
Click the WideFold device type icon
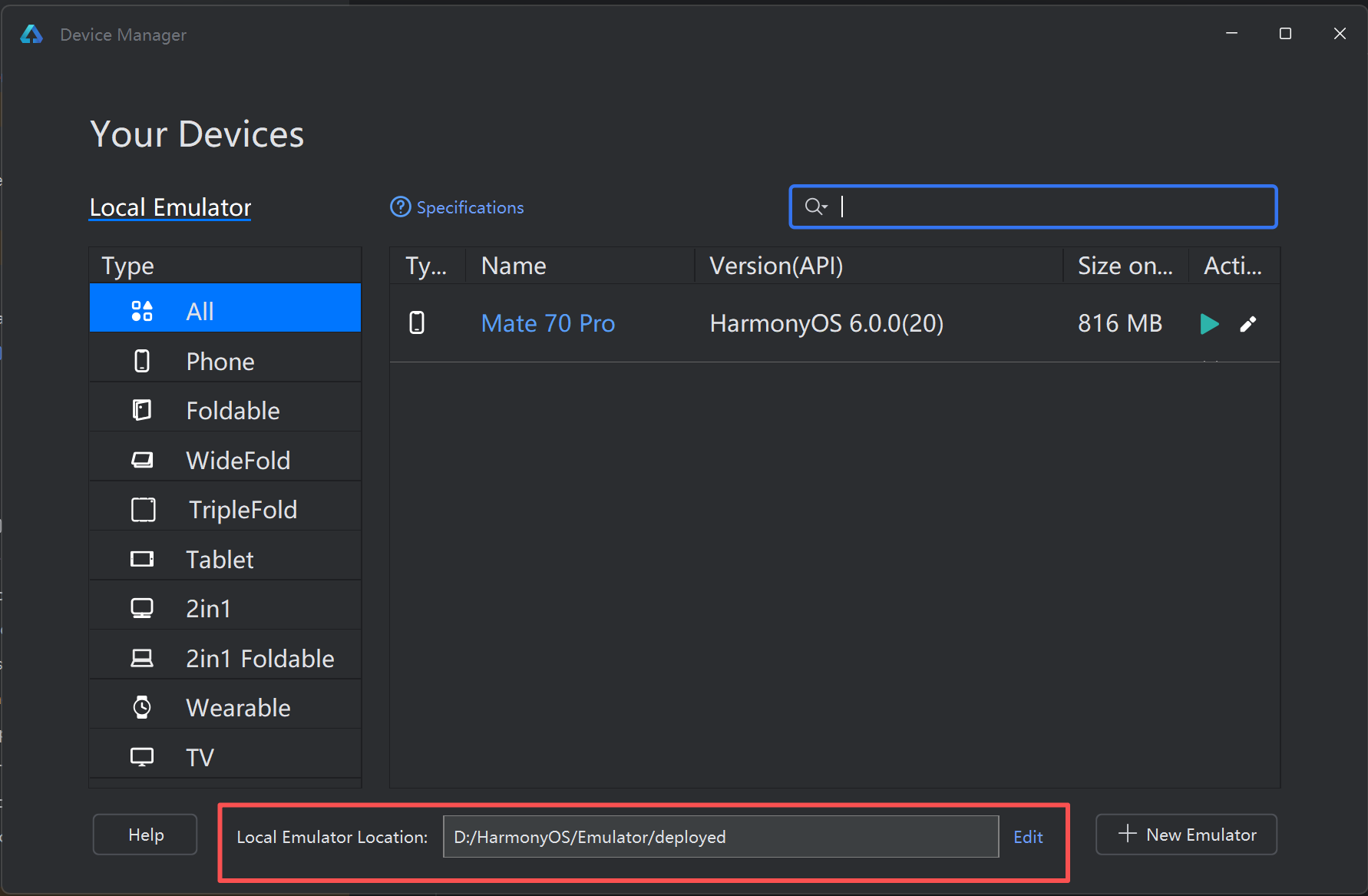(142, 460)
